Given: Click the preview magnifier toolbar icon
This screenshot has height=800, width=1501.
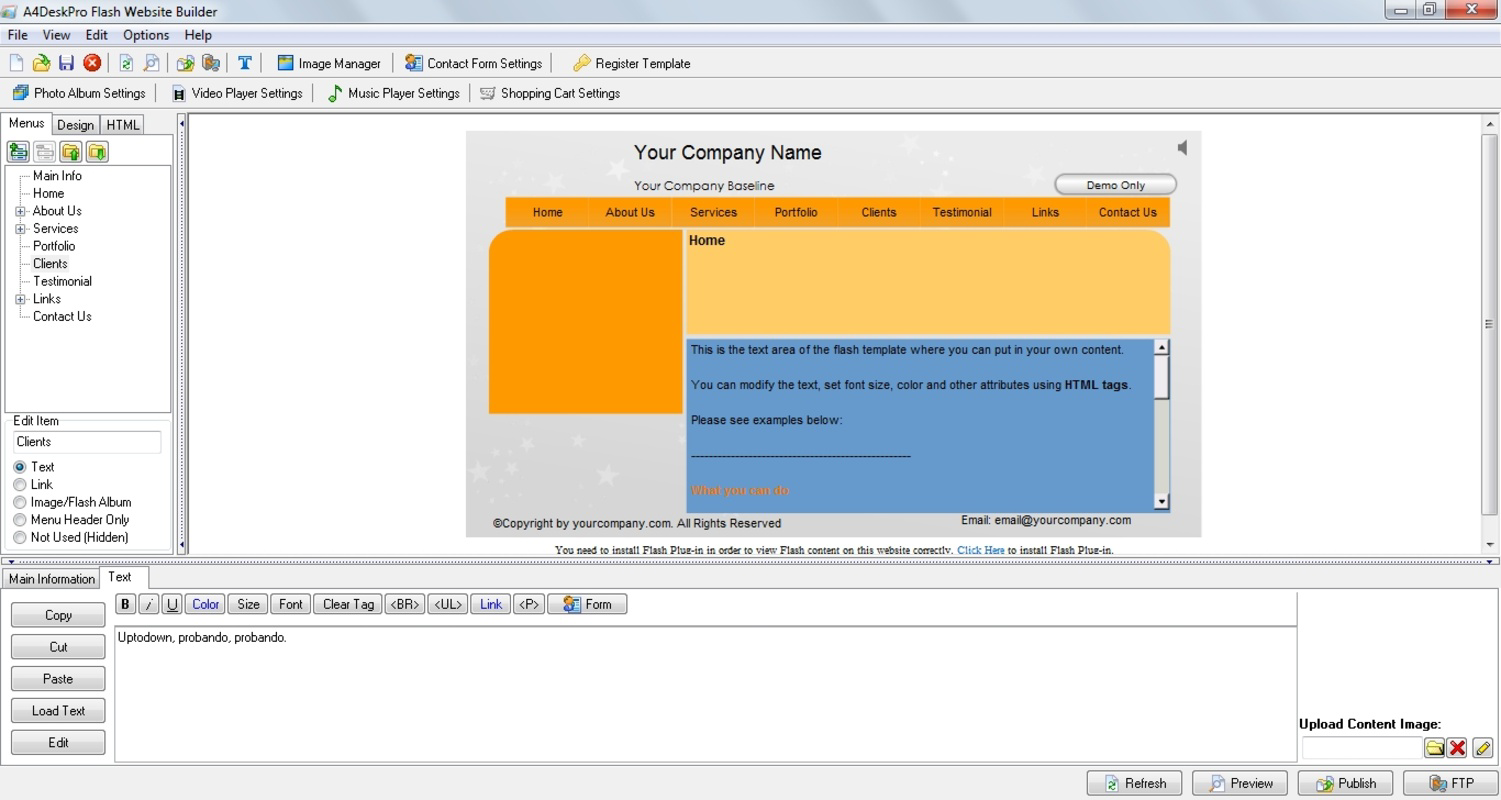Looking at the screenshot, I should click(151, 63).
